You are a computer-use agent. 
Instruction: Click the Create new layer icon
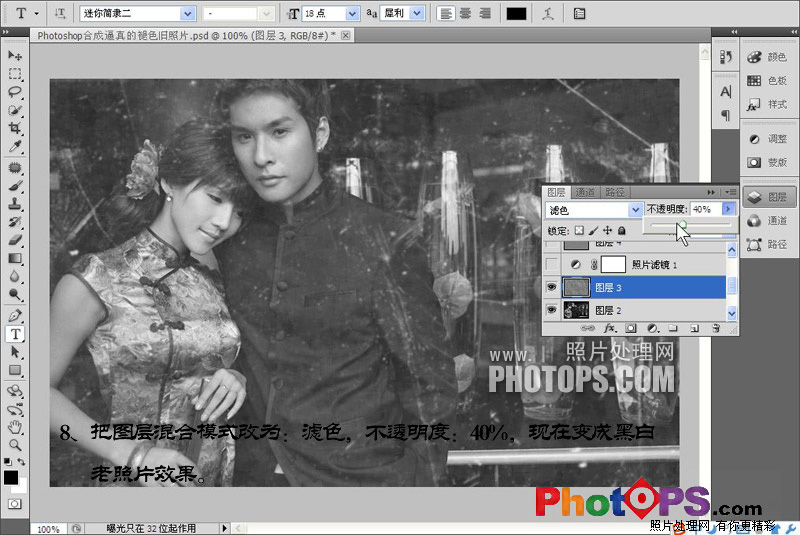[x=694, y=328]
